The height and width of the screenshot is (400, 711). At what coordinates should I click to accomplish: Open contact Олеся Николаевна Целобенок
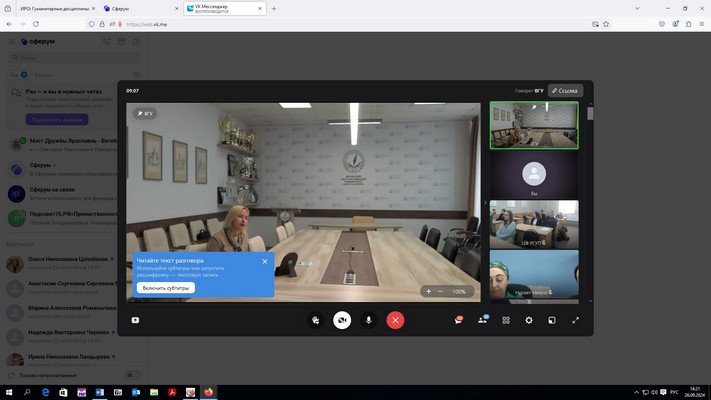(x=62, y=263)
